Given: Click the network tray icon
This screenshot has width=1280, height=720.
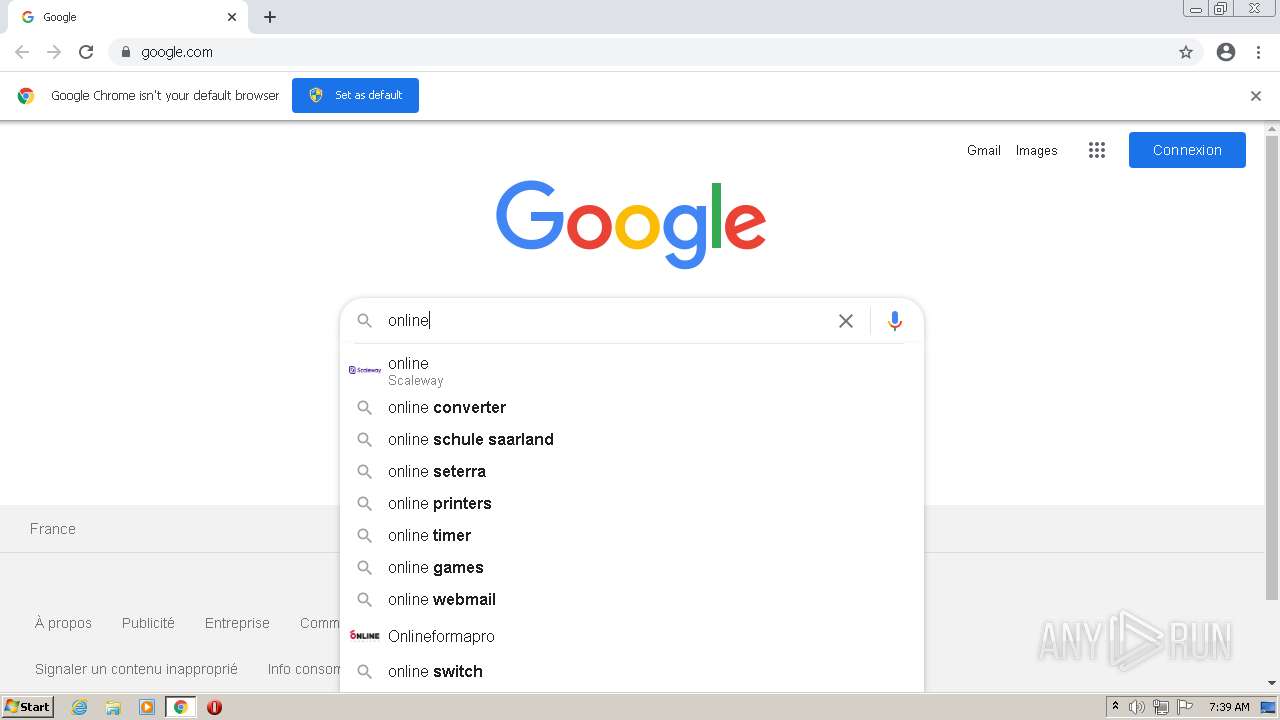Looking at the screenshot, I should [1161, 707].
